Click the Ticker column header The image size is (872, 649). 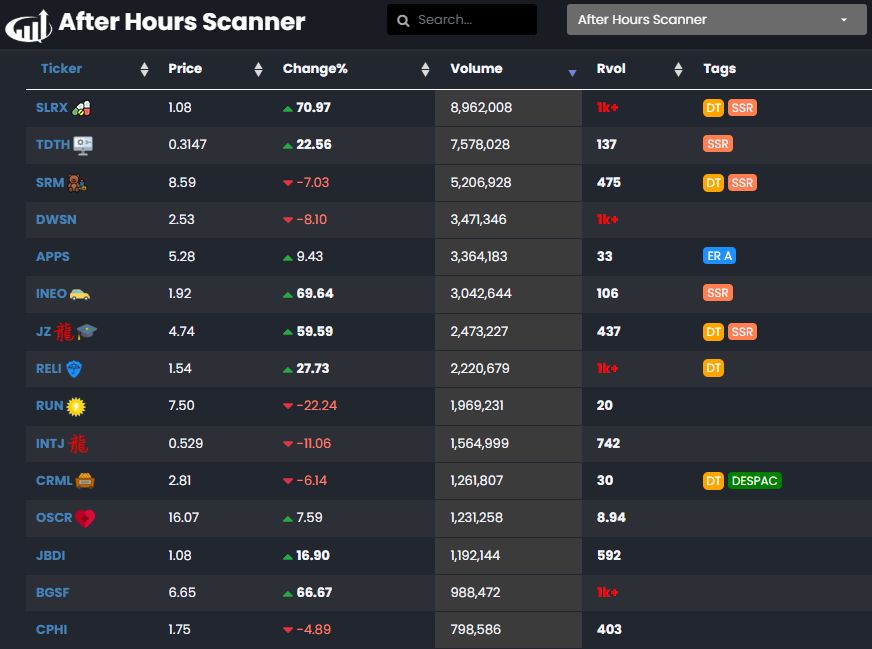(61, 68)
